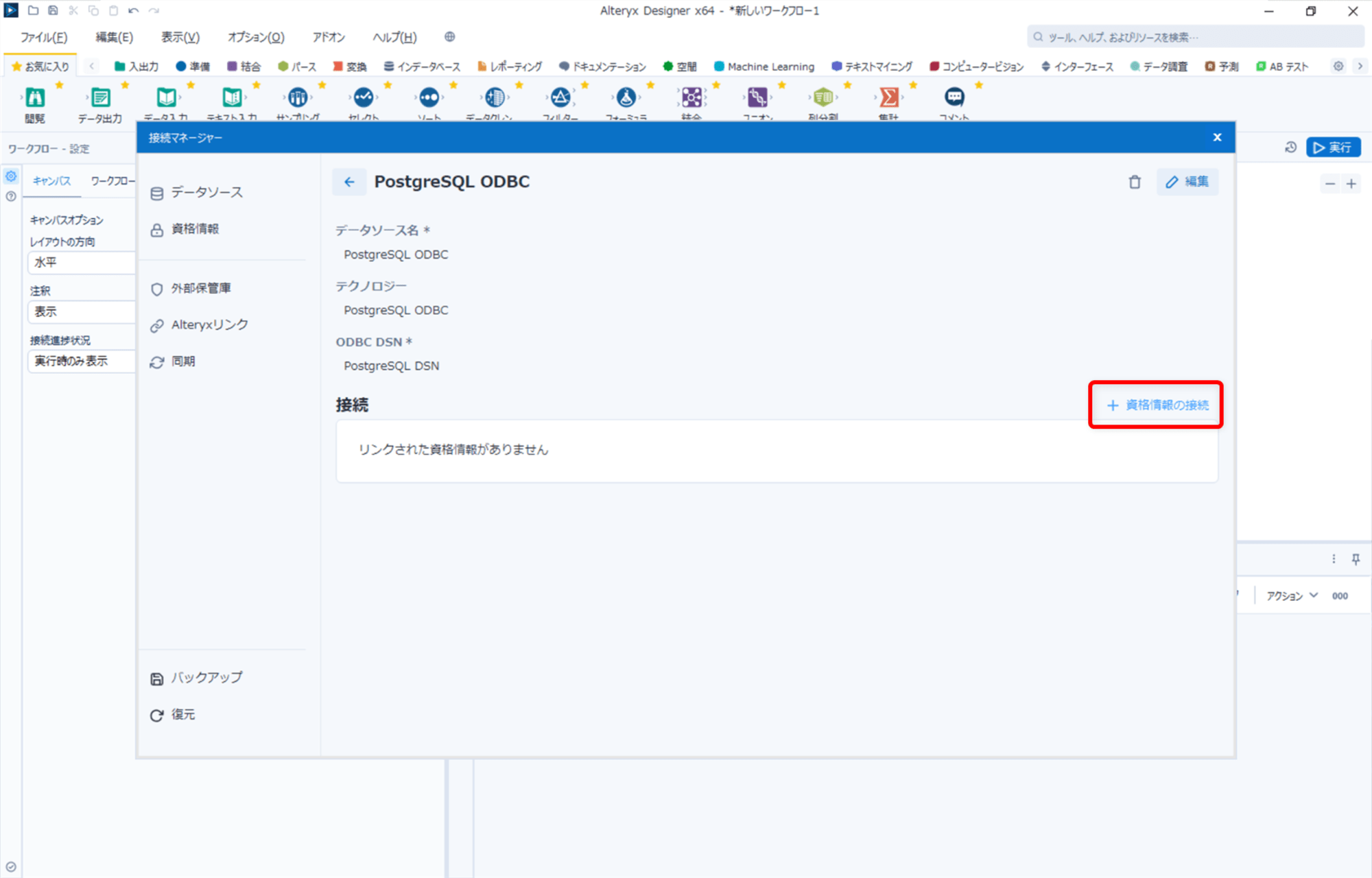Click the globe language icon in menu bar
This screenshot has height=878, width=1372.
[x=449, y=37]
